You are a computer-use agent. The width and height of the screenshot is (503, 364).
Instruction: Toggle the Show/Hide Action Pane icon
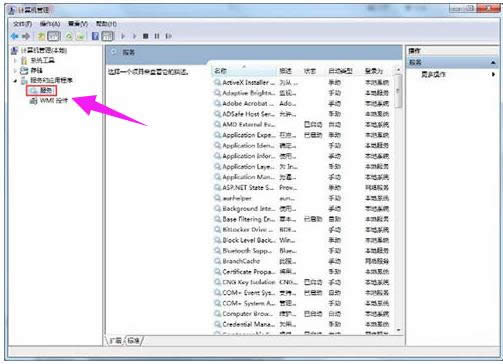107,36
